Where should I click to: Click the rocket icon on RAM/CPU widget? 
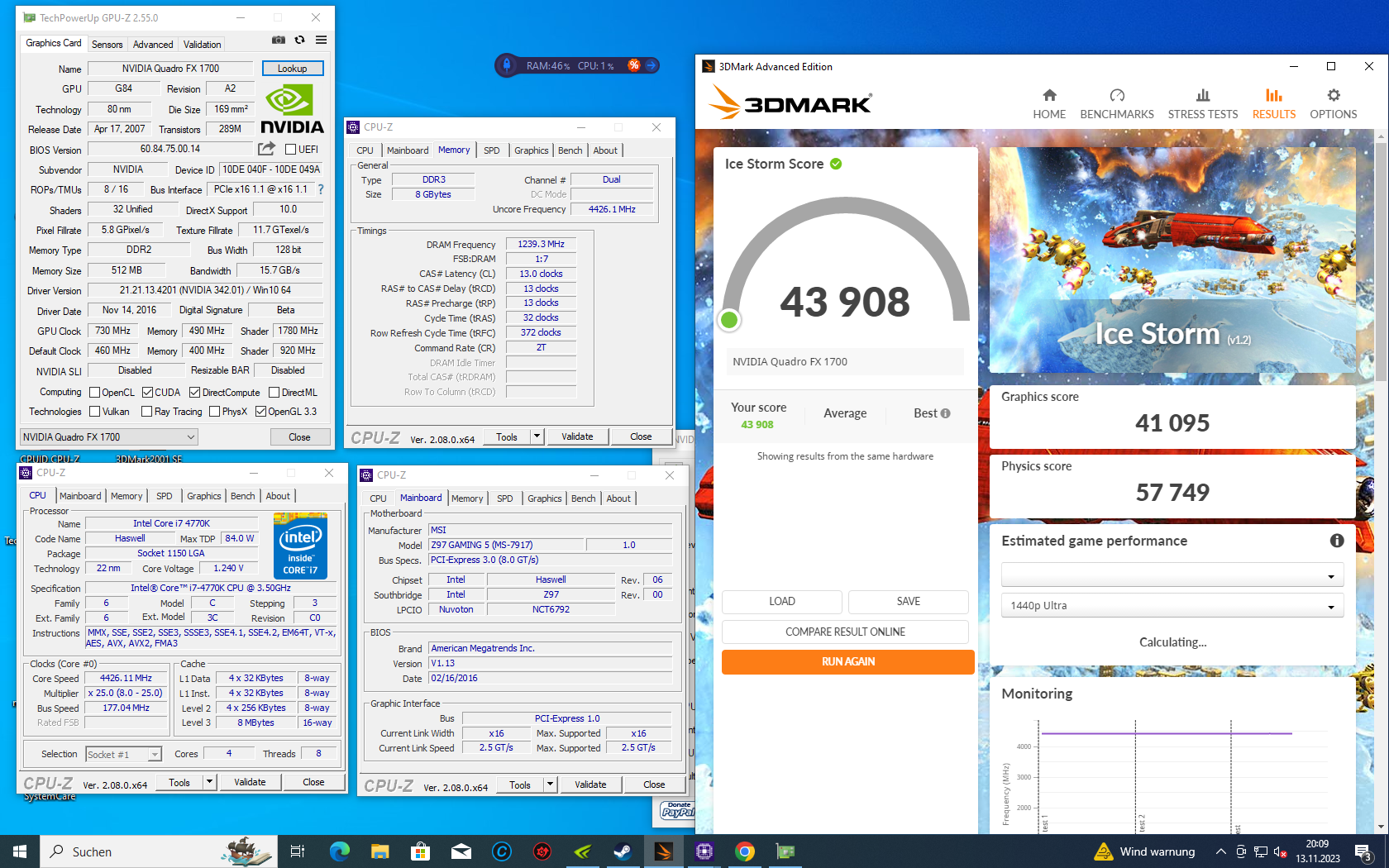[507, 65]
